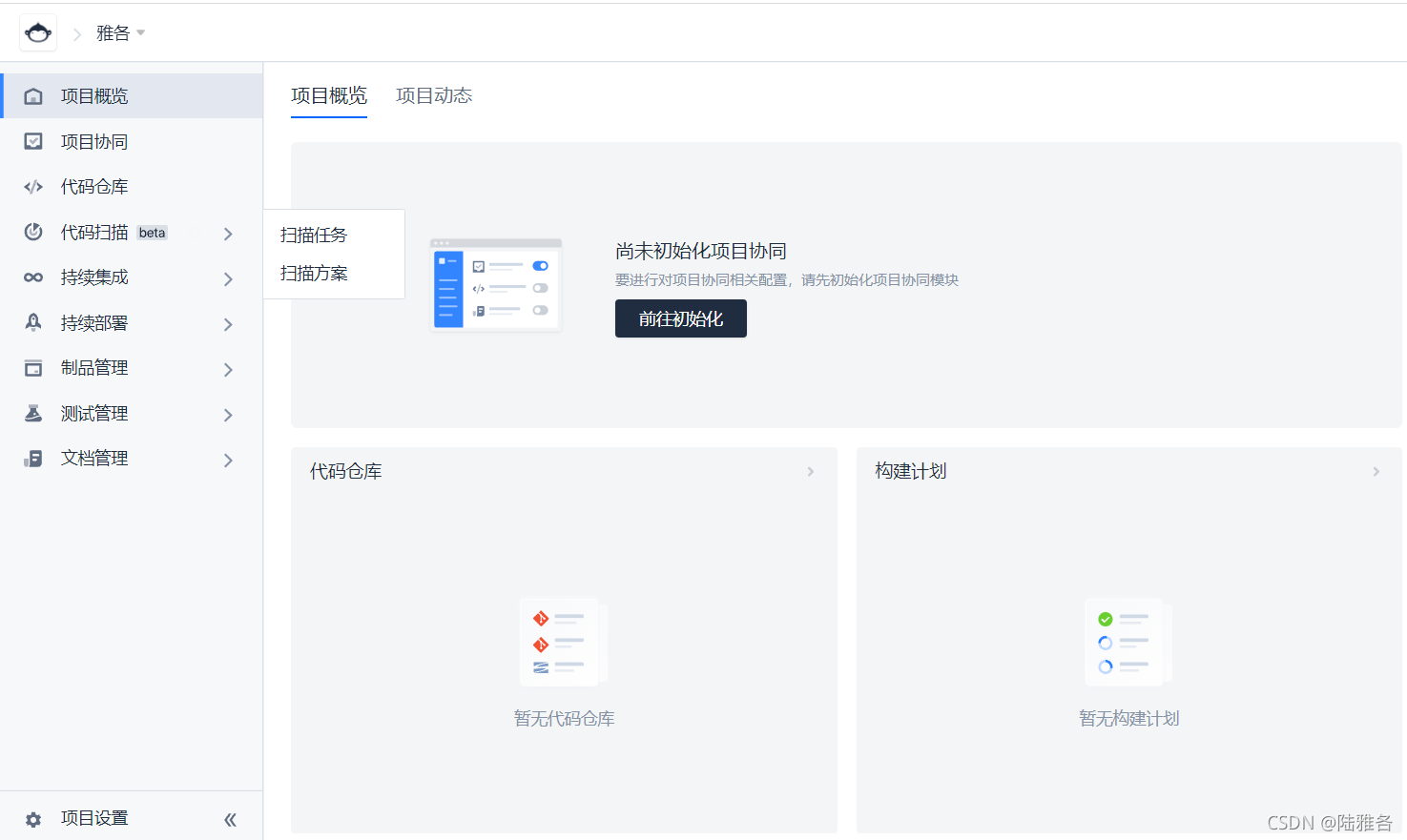Click the project collaboration illustration
This screenshot has height=840, width=1407.
tap(496, 284)
